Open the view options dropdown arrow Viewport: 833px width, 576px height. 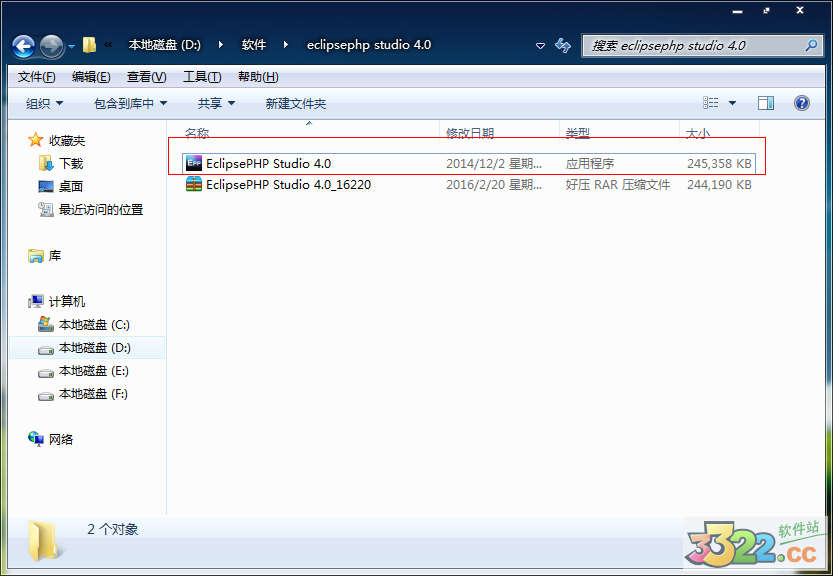point(732,103)
